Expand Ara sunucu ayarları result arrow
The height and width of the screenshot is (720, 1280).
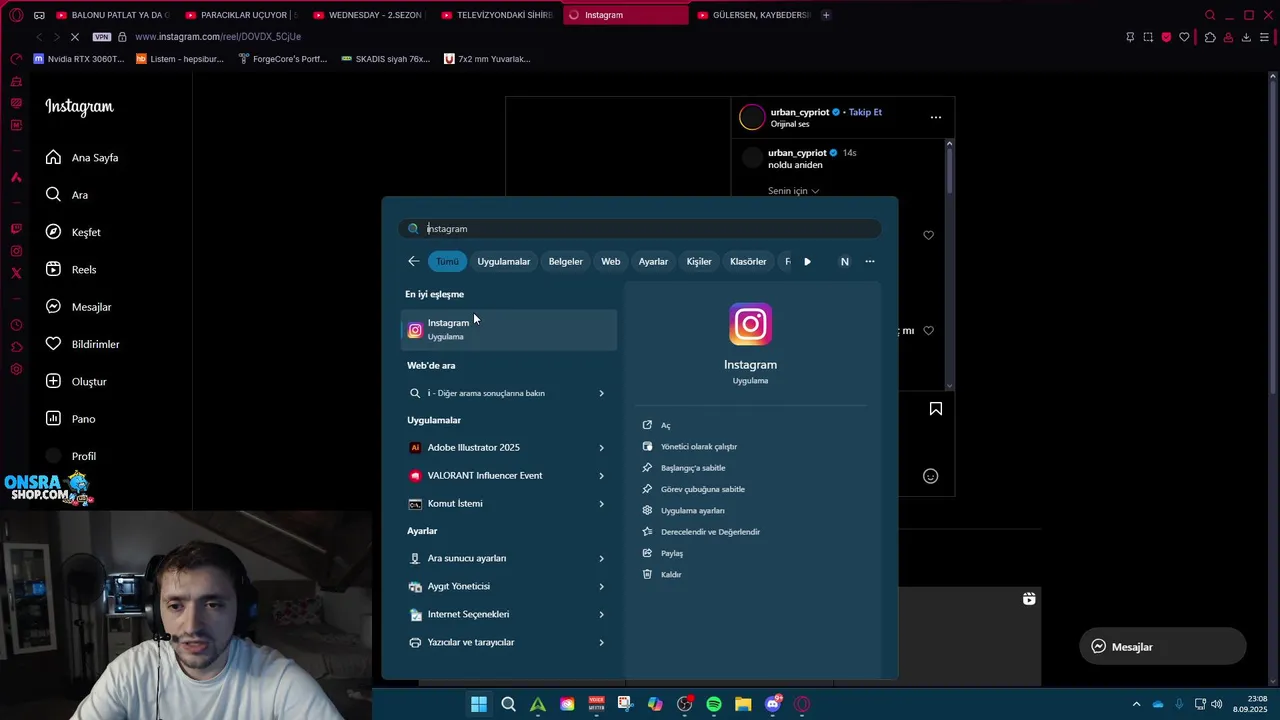tap(602, 559)
